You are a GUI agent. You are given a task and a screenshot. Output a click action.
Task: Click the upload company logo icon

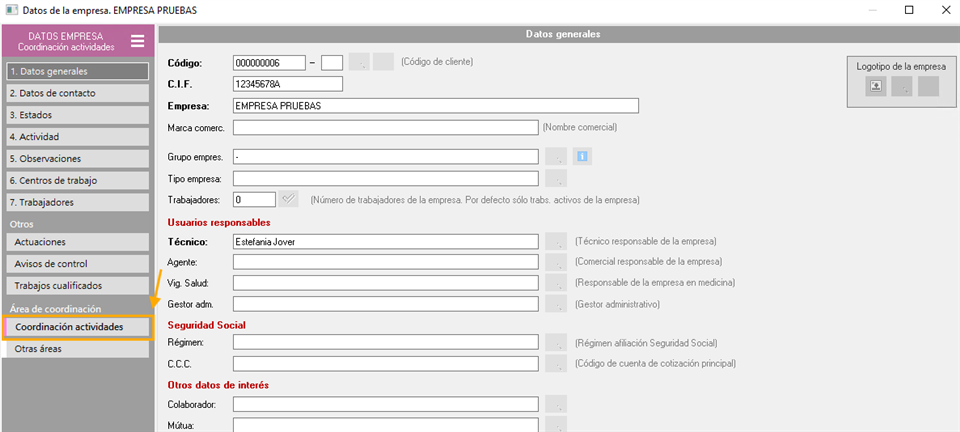point(876,86)
